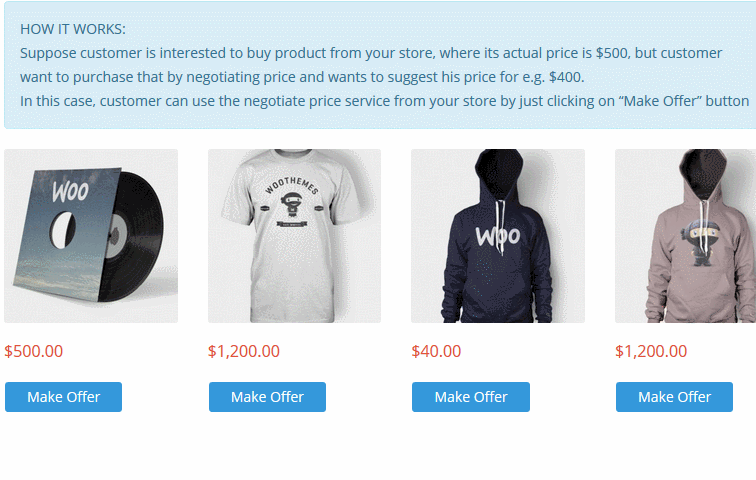Click the $500.00 price label
The width and height of the screenshot is (756, 480).
tap(34, 351)
